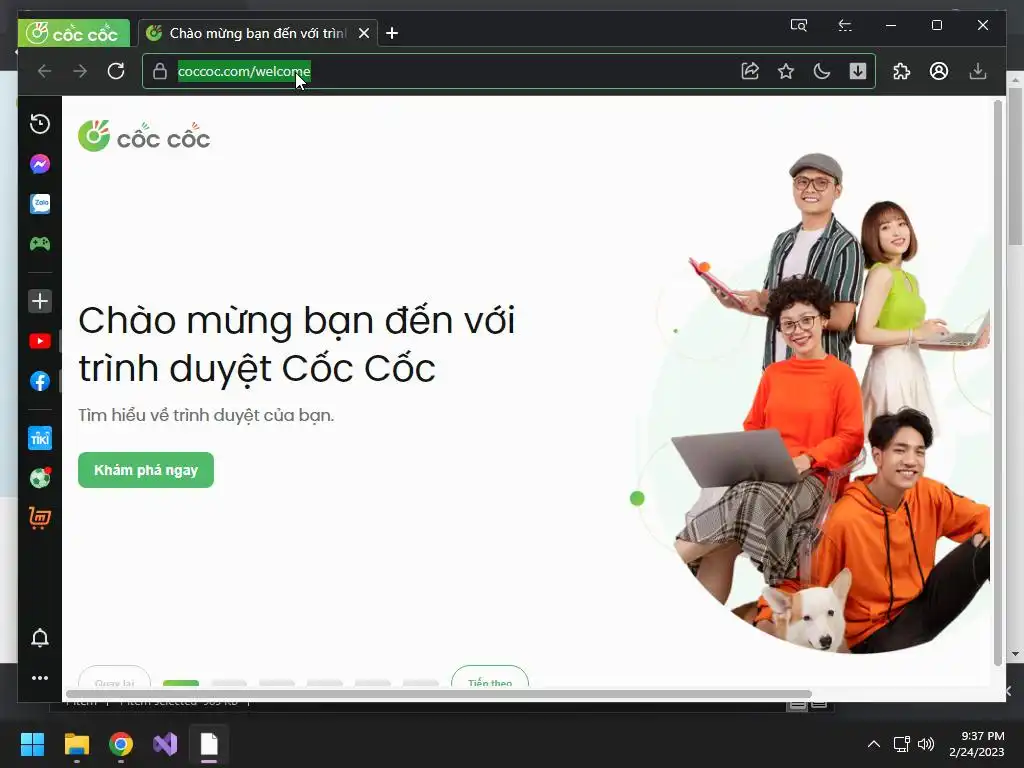Open History in the sidebar
This screenshot has width=1024, height=768.
(x=40, y=123)
